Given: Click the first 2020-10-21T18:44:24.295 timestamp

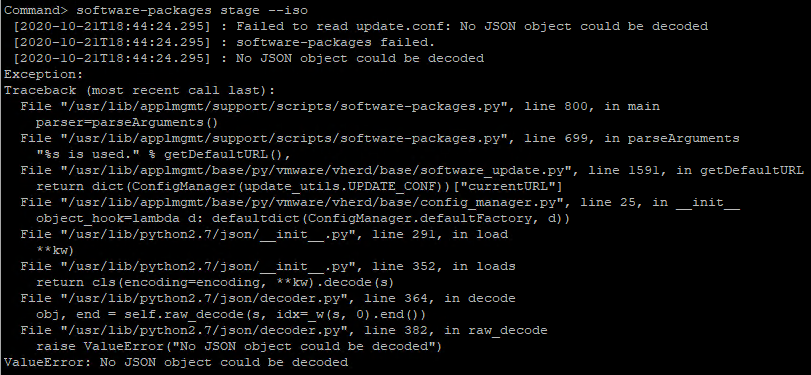Looking at the screenshot, I should pos(112,26).
